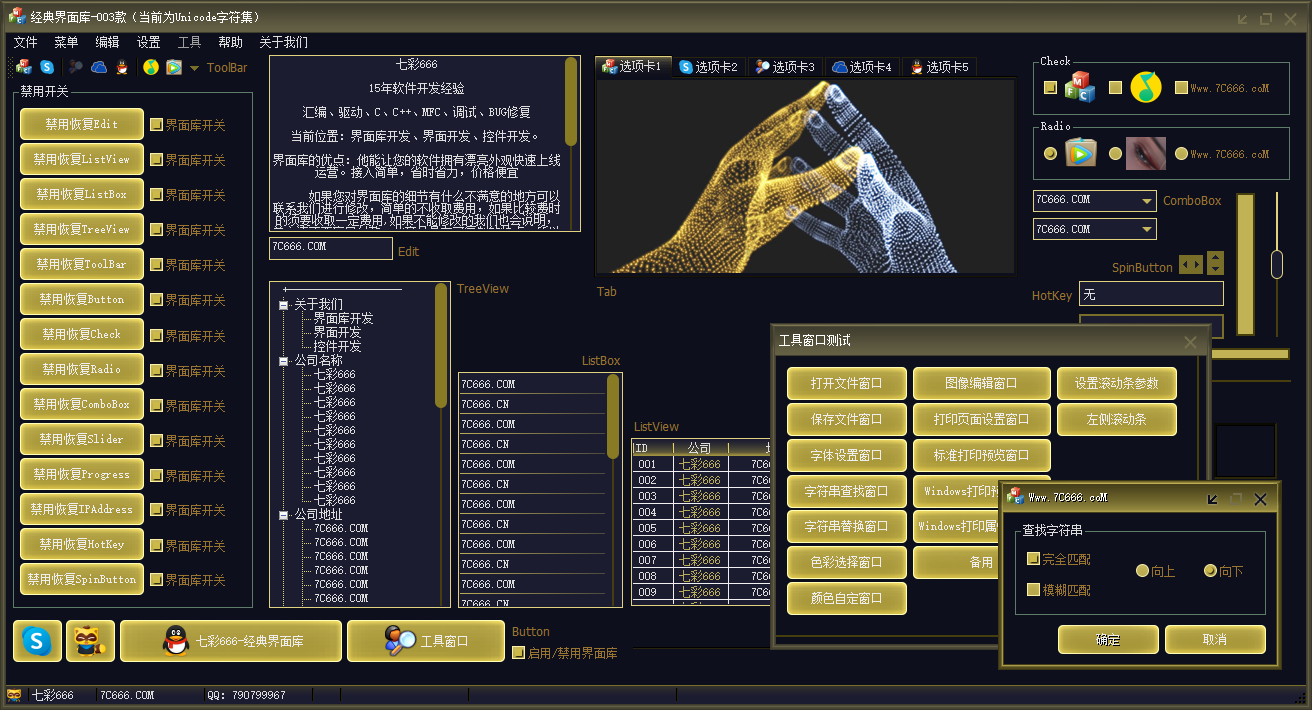This screenshot has width=1312, height=710.
Task: Click the 打开文件窗口 button
Action: tap(846, 383)
